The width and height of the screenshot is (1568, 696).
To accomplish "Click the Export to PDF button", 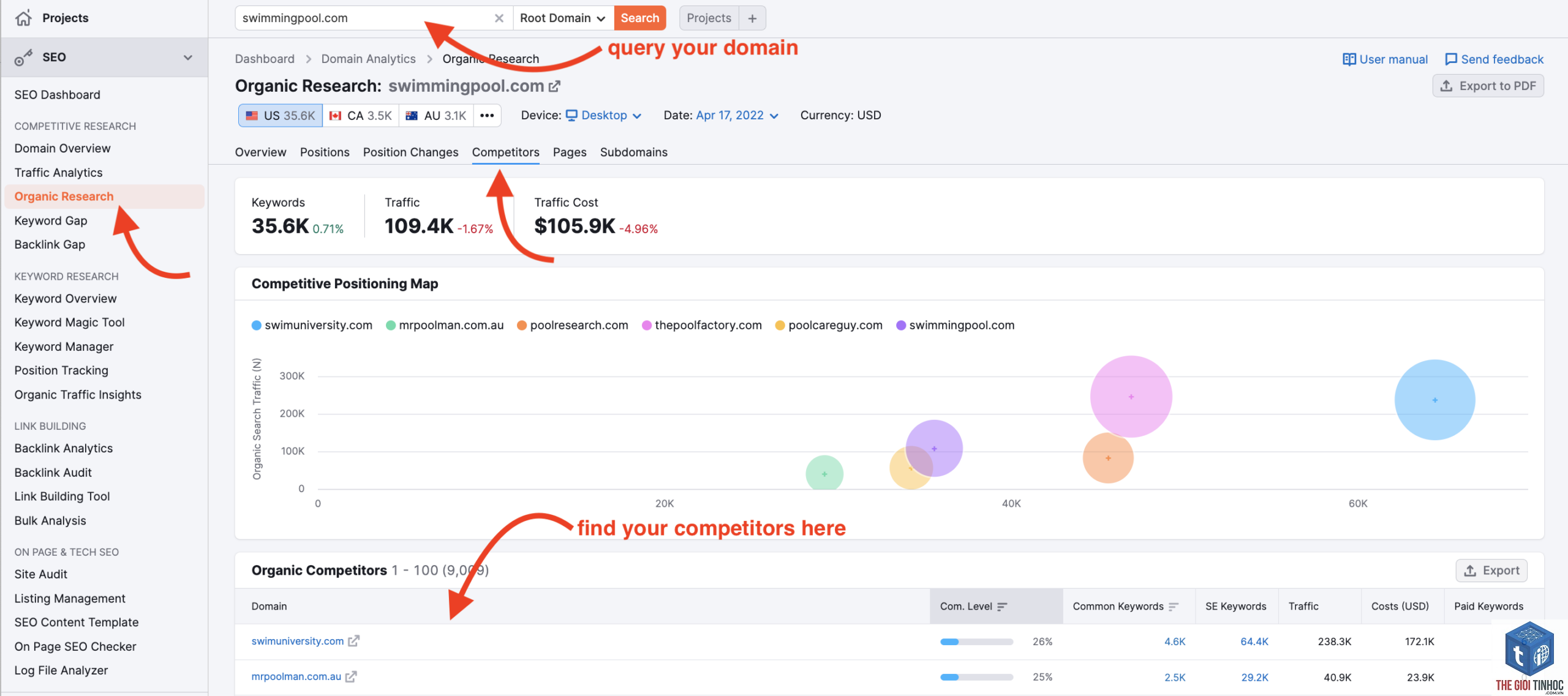I will point(1488,86).
